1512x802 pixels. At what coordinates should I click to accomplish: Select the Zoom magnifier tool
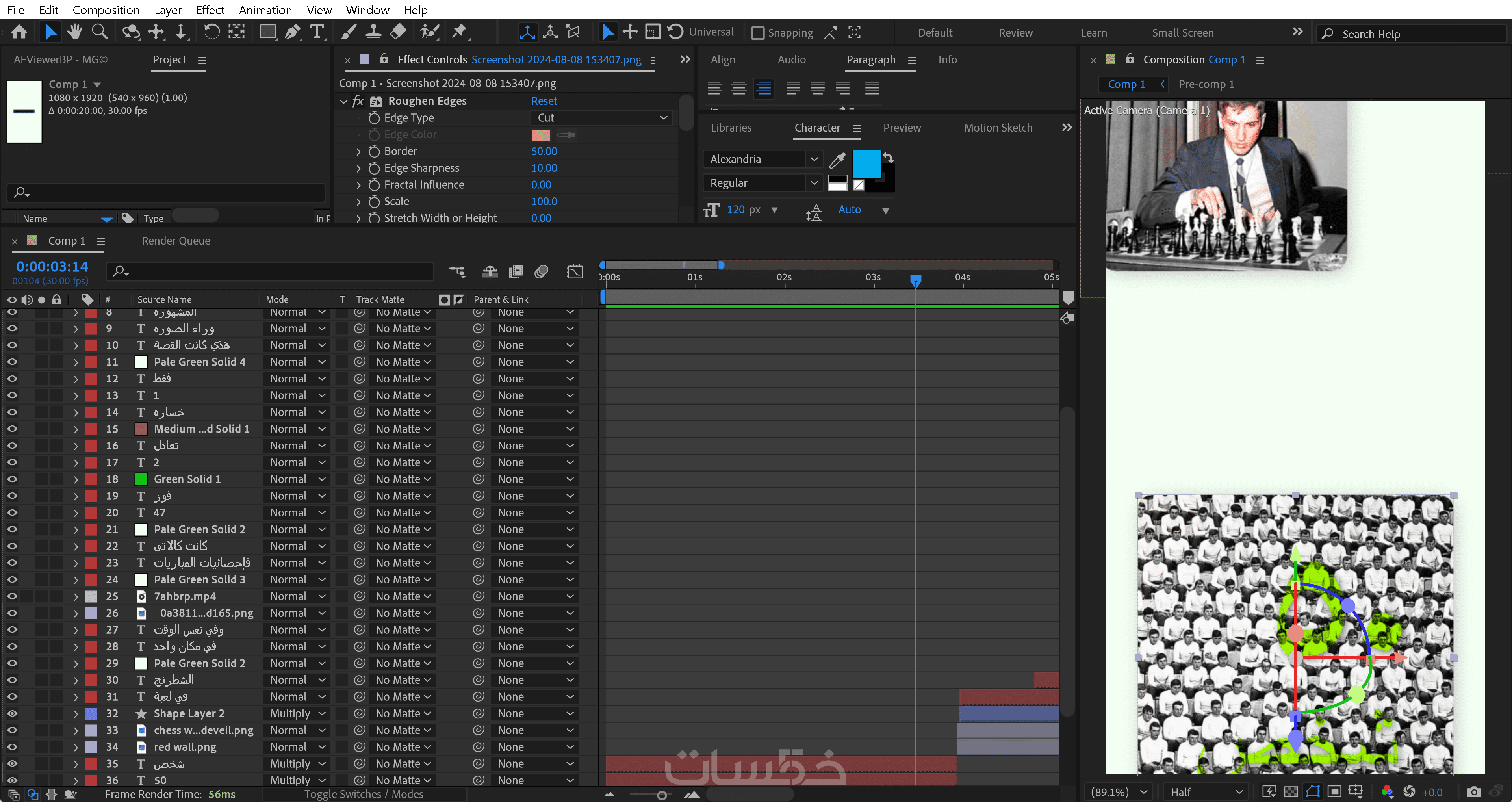click(99, 32)
